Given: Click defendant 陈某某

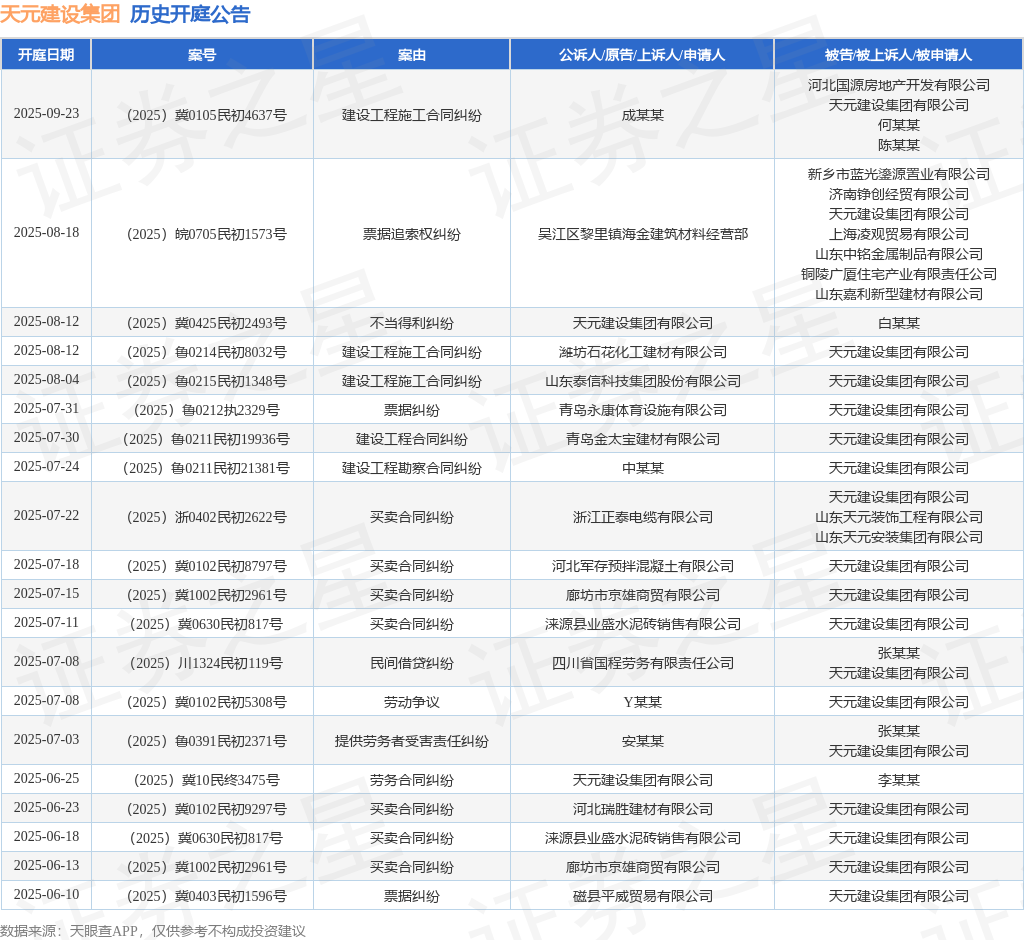Looking at the screenshot, I should point(899,145).
